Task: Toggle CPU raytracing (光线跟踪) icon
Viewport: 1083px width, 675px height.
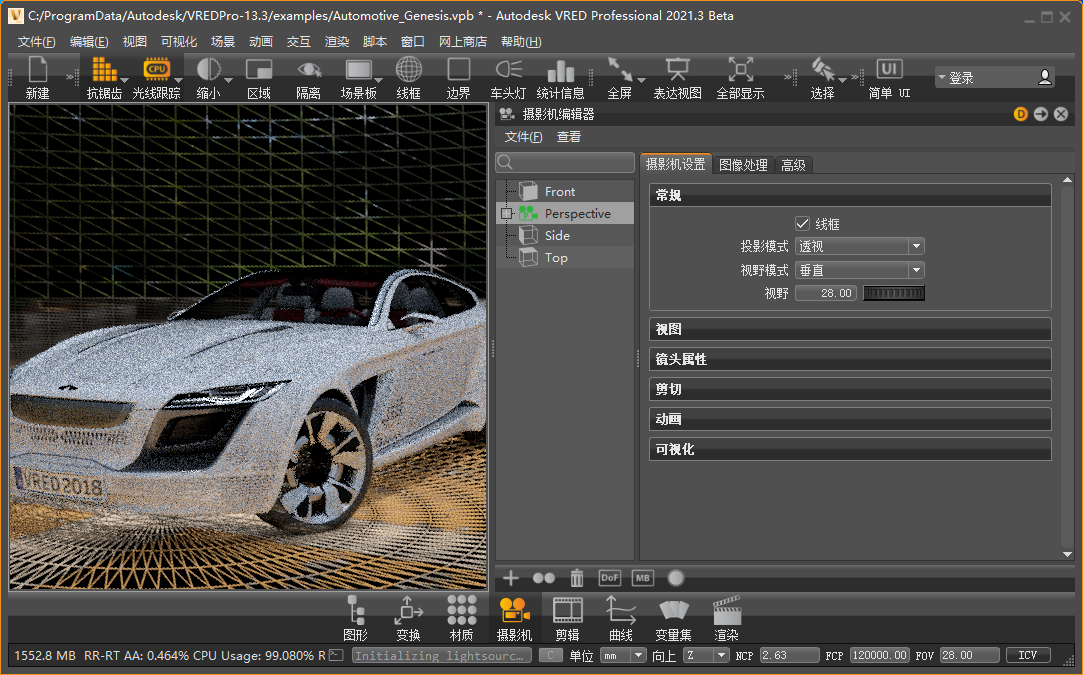Action: click(156, 70)
